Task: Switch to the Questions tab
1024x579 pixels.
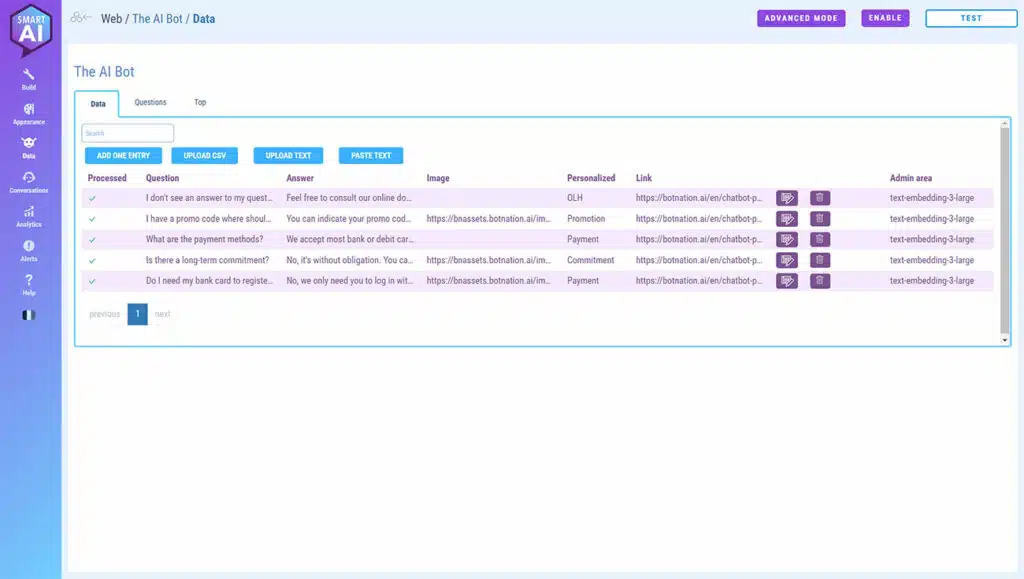Action: coord(151,103)
